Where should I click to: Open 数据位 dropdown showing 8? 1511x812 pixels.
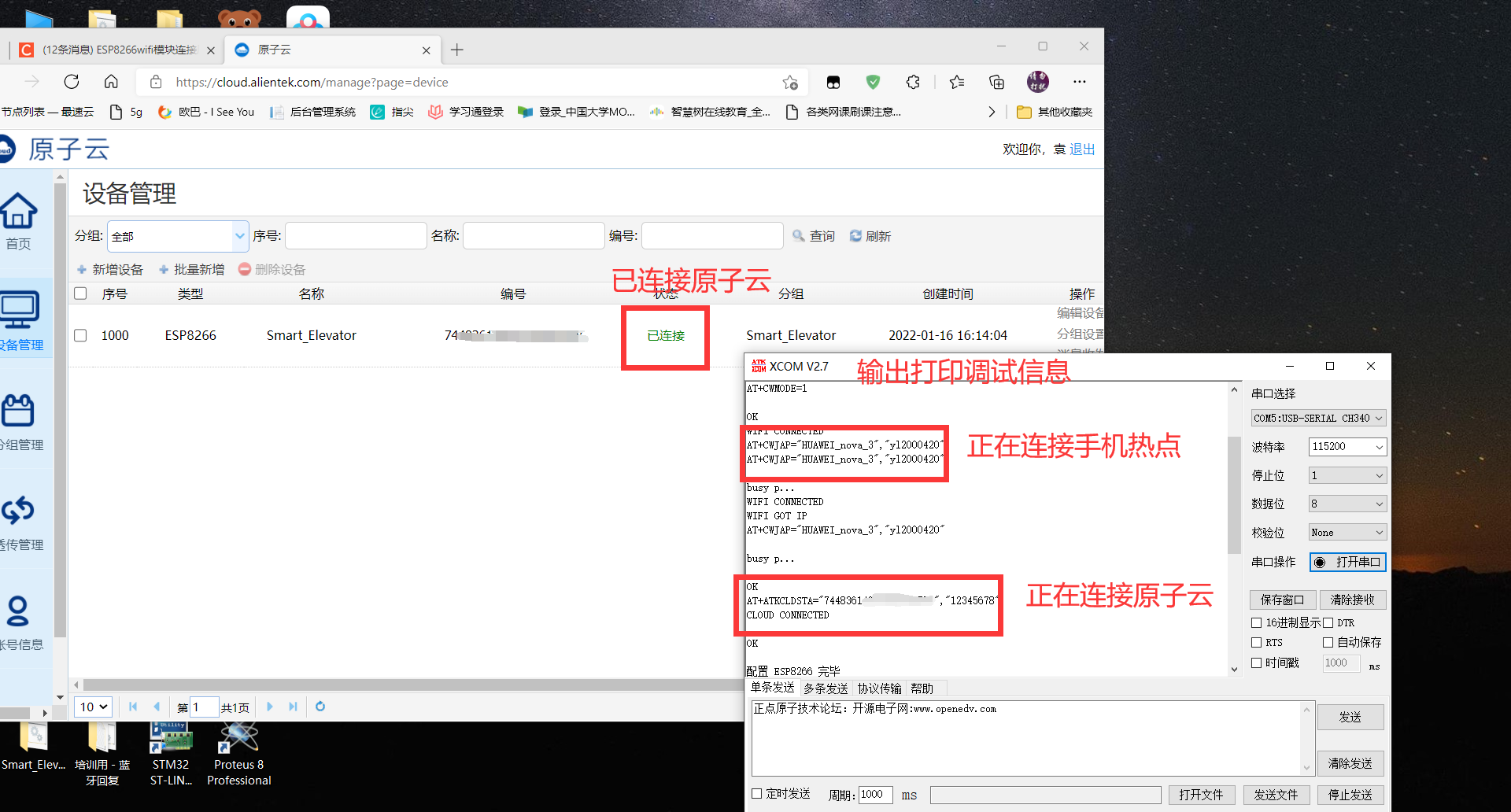[1347, 504]
